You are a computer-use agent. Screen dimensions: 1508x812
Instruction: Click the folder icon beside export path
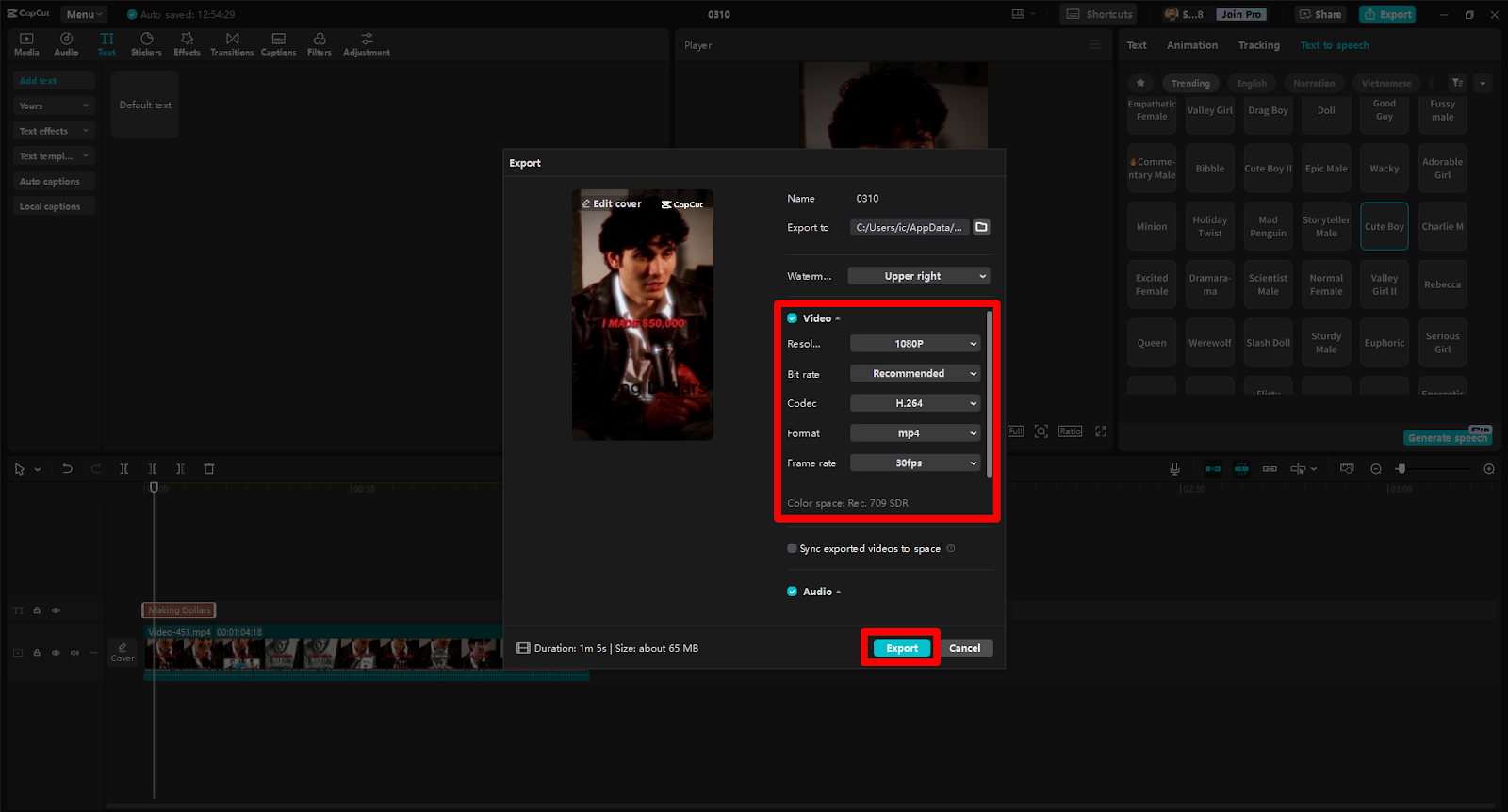point(981,227)
